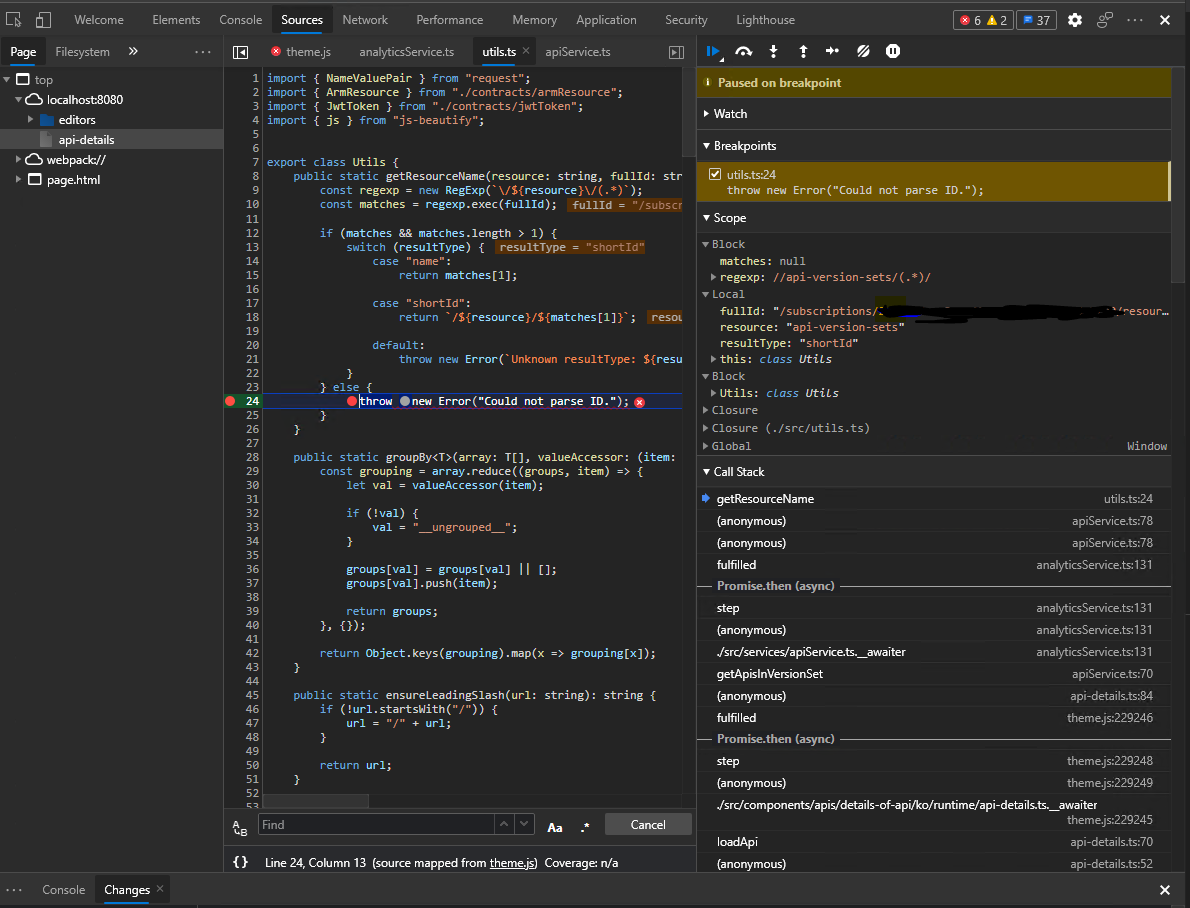The width and height of the screenshot is (1190, 908).
Task: Open the theme.js source mapped link
Action: click(513, 862)
